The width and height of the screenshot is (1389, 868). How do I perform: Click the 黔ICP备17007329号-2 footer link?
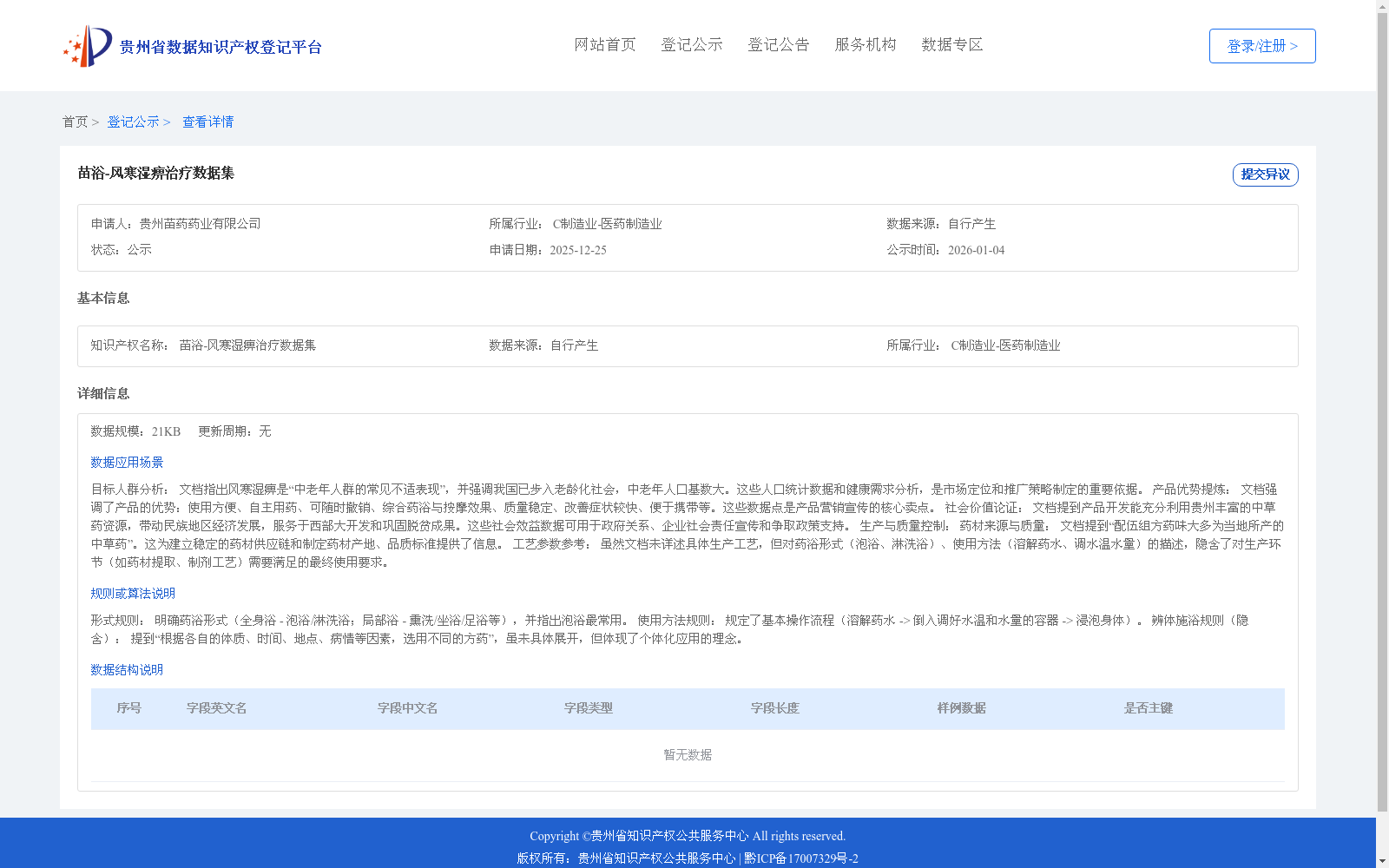point(801,858)
